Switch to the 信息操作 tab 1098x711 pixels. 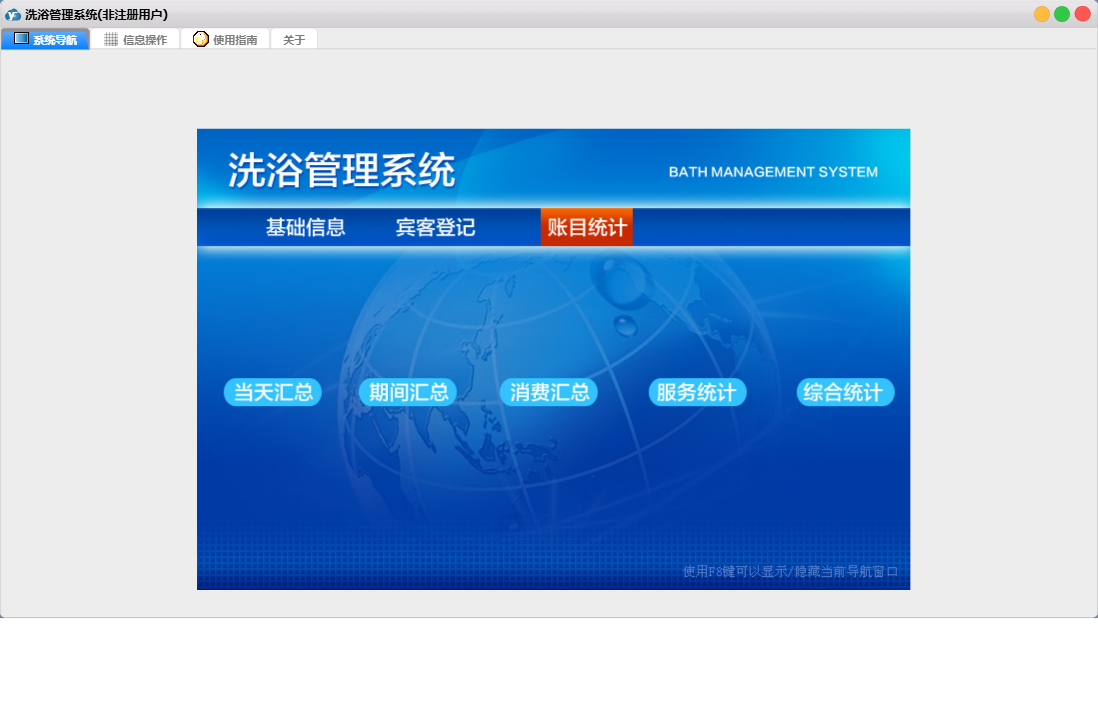click(x=135, y=39)
